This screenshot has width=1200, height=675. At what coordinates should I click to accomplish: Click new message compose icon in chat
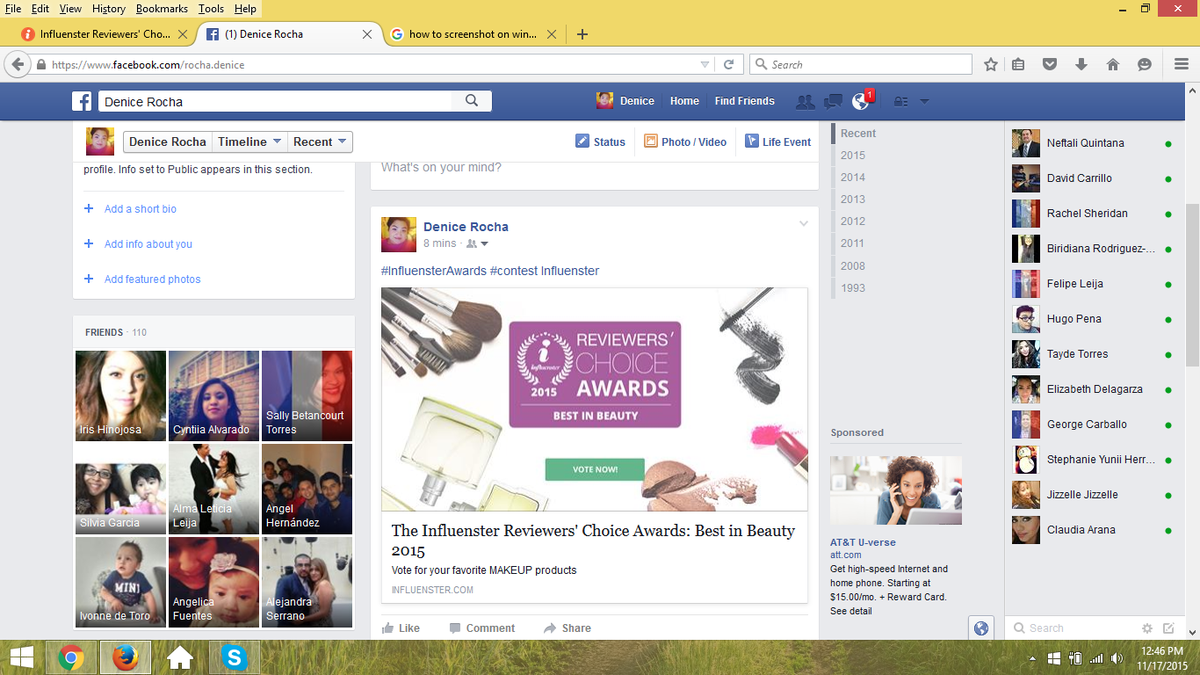(x=1168, y=628)
